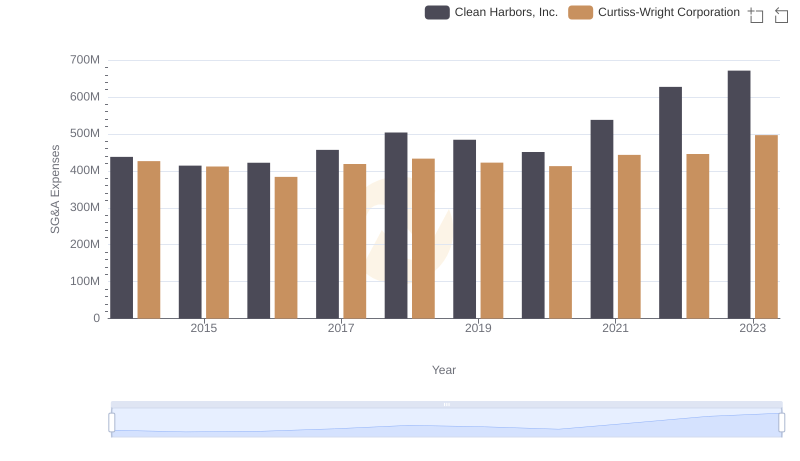Click the Clean Harbors bar for 2020
This screenshot has height=461, width=800.
(x=533, y=236)
